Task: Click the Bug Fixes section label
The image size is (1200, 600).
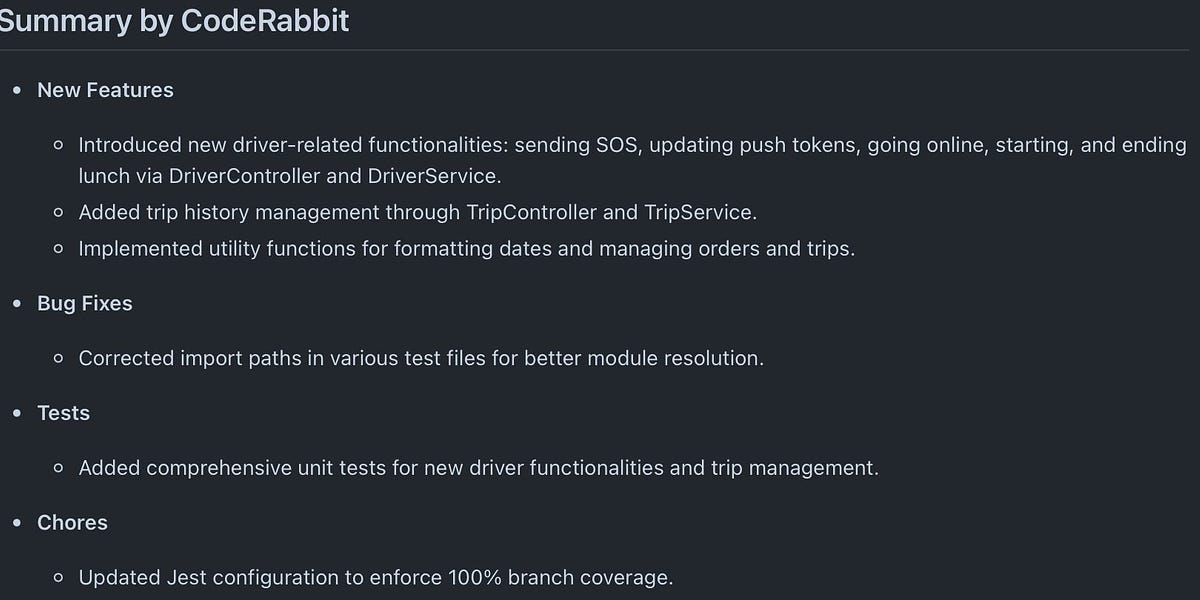Action: 84,303
